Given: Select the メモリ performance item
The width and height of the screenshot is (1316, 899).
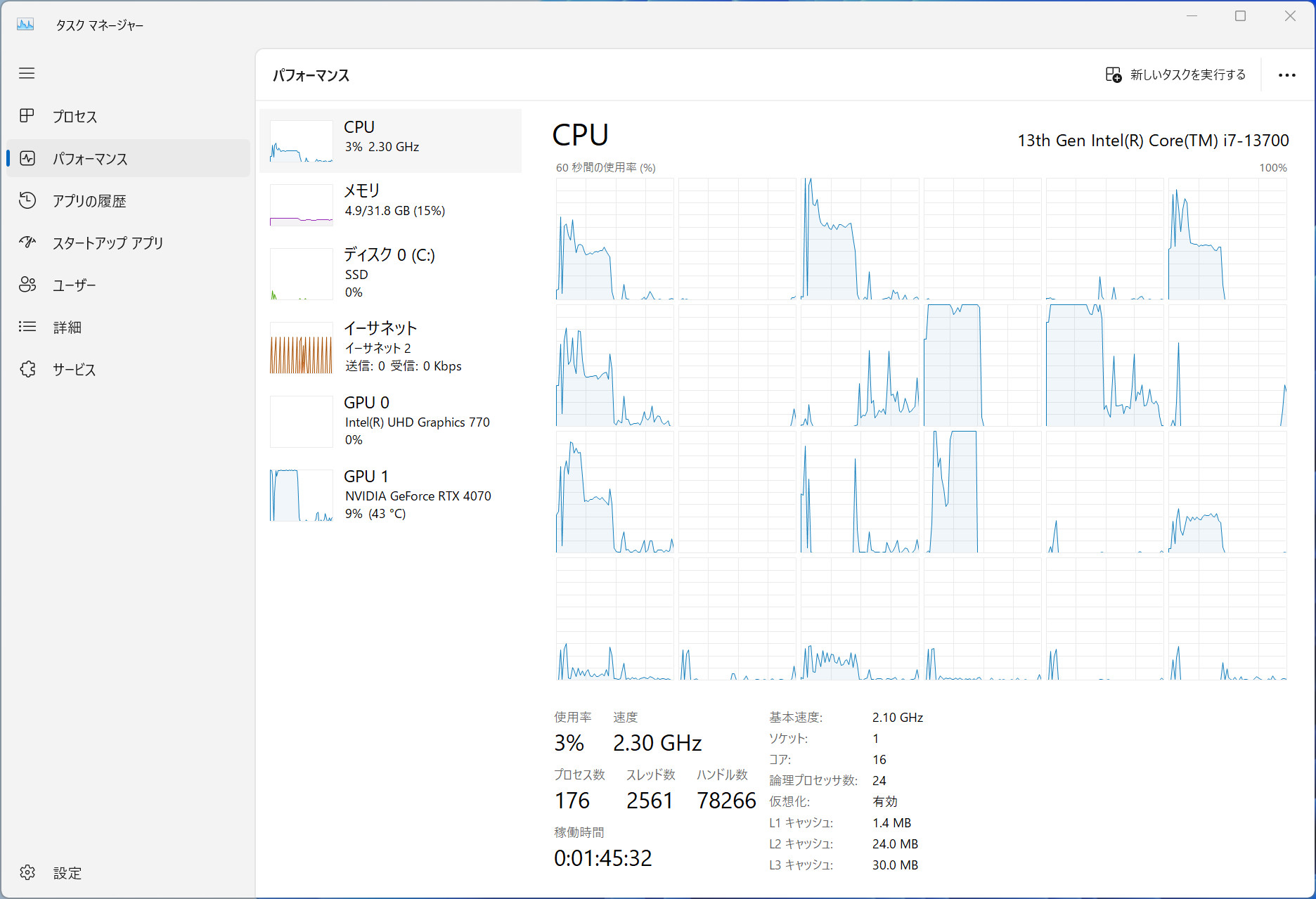Looking at the screenshot, I should click(x=391, y=204).
